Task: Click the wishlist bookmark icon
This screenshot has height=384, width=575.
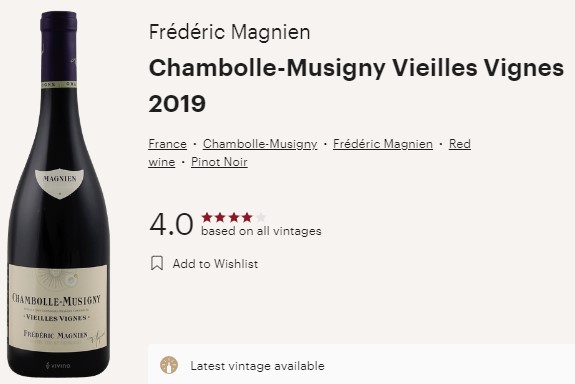Action: [x=157, y=263]
